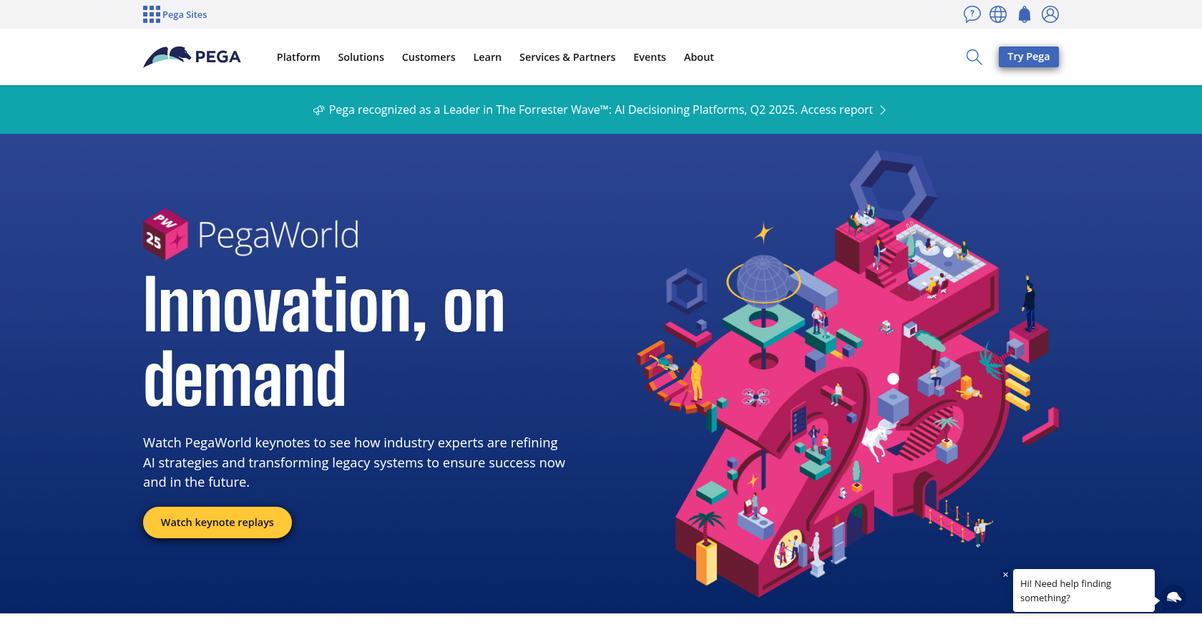Viewport: 1202px width, 627px height.
Task: Open search with the magnifier icon
Action: click(x=974, y=57)
